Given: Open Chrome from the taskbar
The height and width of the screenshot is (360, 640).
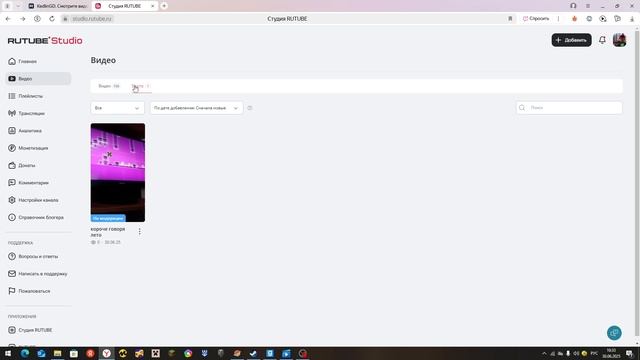Looking at the screenshot, I should [x=188, y=353].
